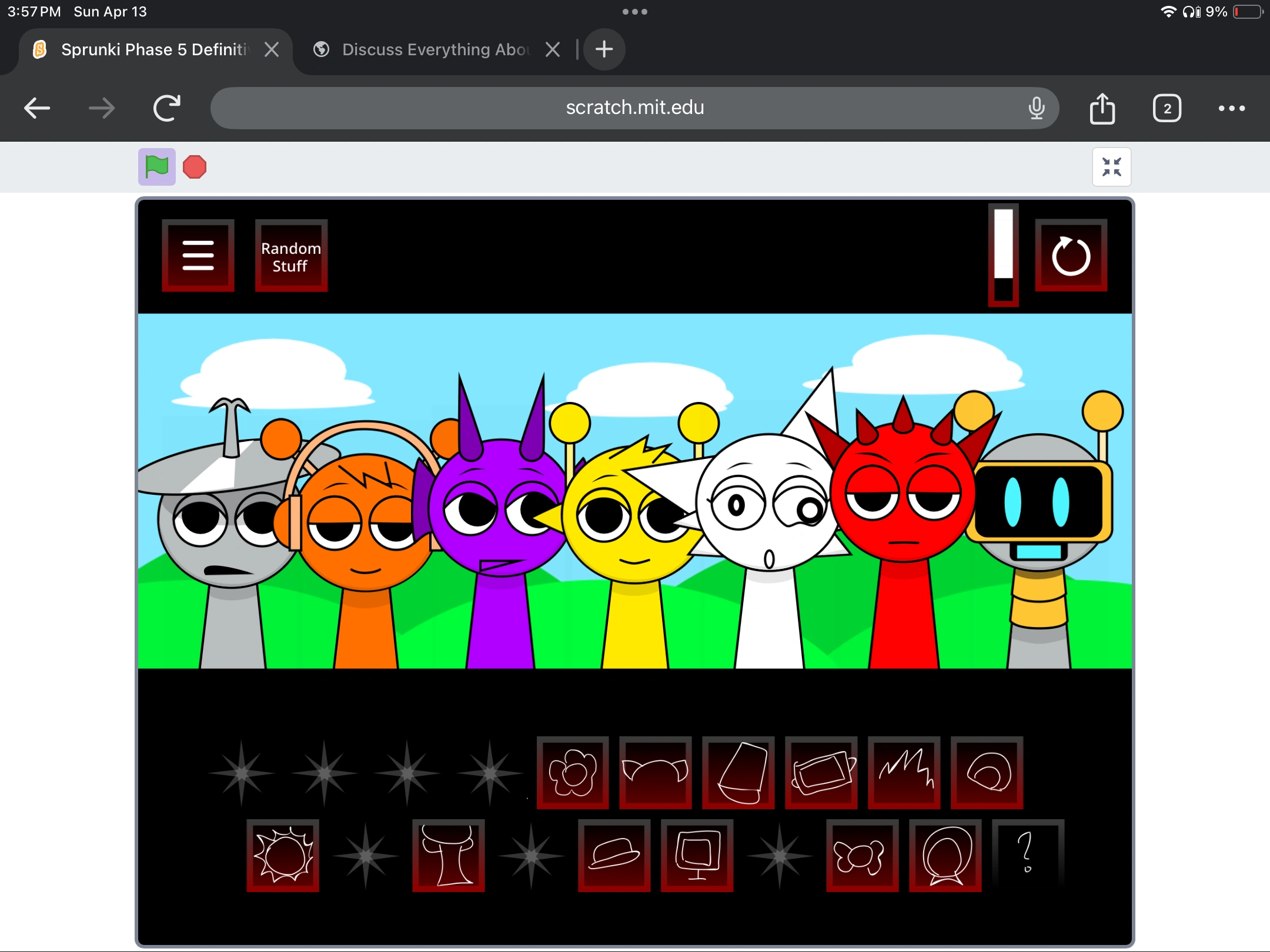Pick the ribbon bow character icon

862,855
